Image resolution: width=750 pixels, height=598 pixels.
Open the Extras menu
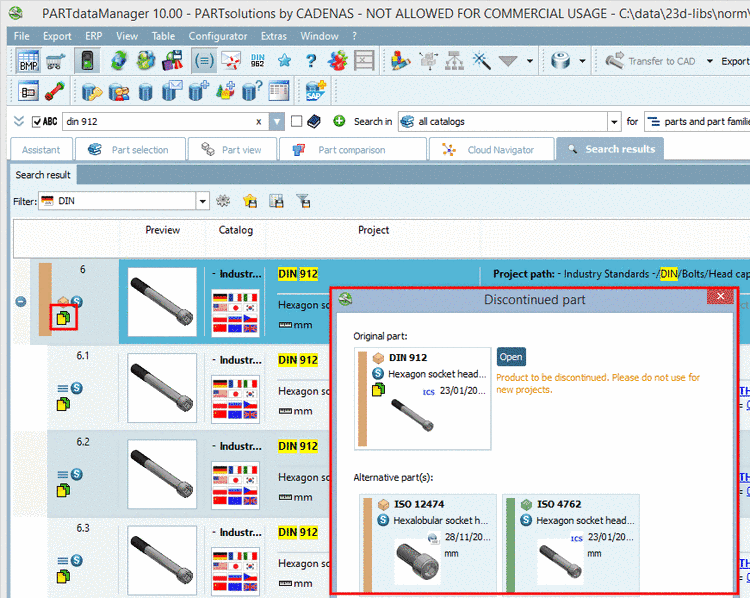coord(274,36)
